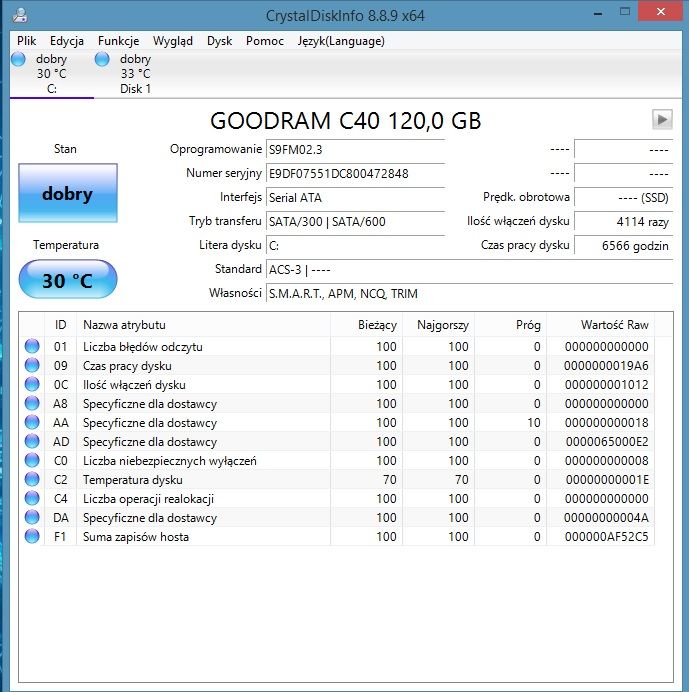This screenshot has height=692, width=689.
Task: Open the Wygląd menu
Action: [x=173, y=41]
